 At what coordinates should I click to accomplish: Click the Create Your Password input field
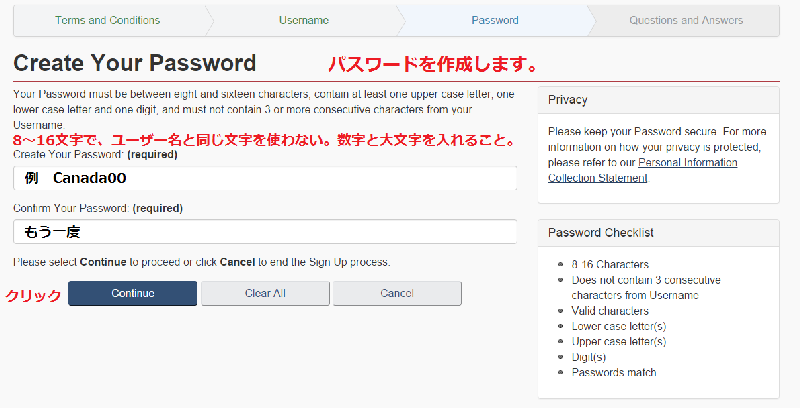point(265,178)
